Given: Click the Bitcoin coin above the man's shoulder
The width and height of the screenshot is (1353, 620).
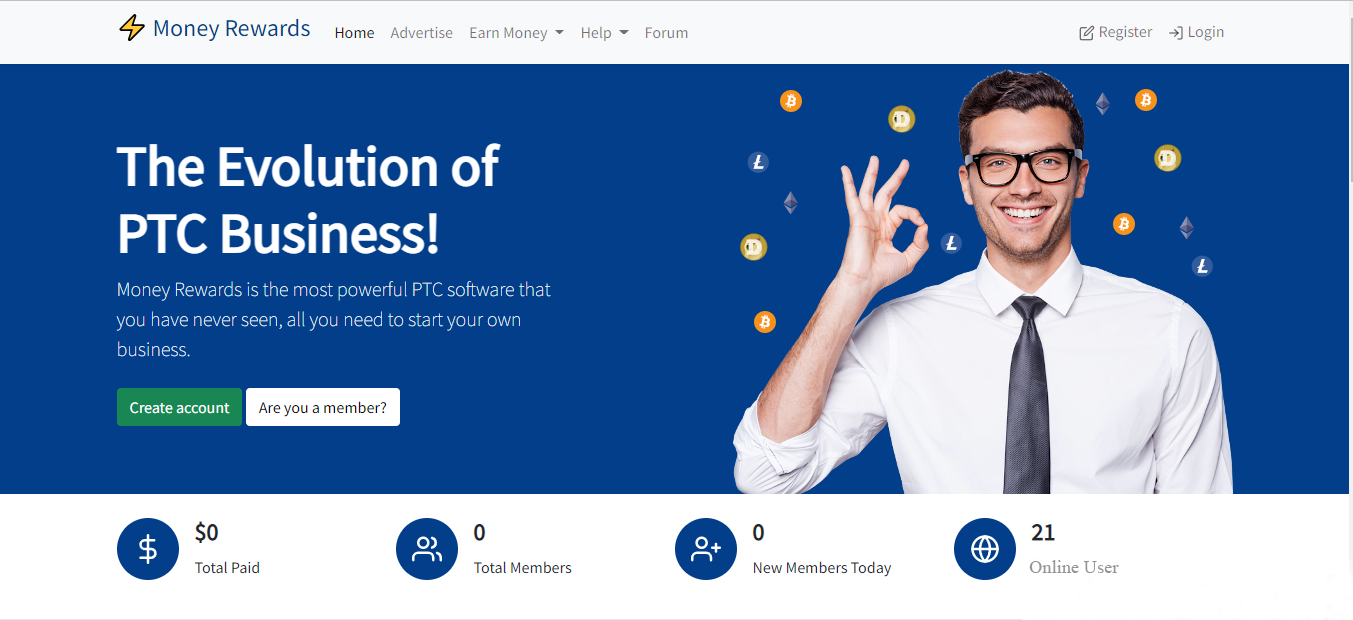Looking at the screenshot, I should tap(1124, 224).
